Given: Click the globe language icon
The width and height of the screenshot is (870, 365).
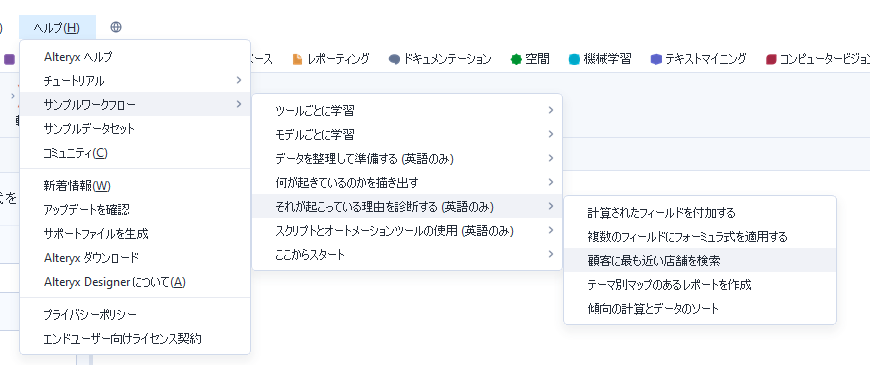Looking at the screenshot, I should coord(115,27).
